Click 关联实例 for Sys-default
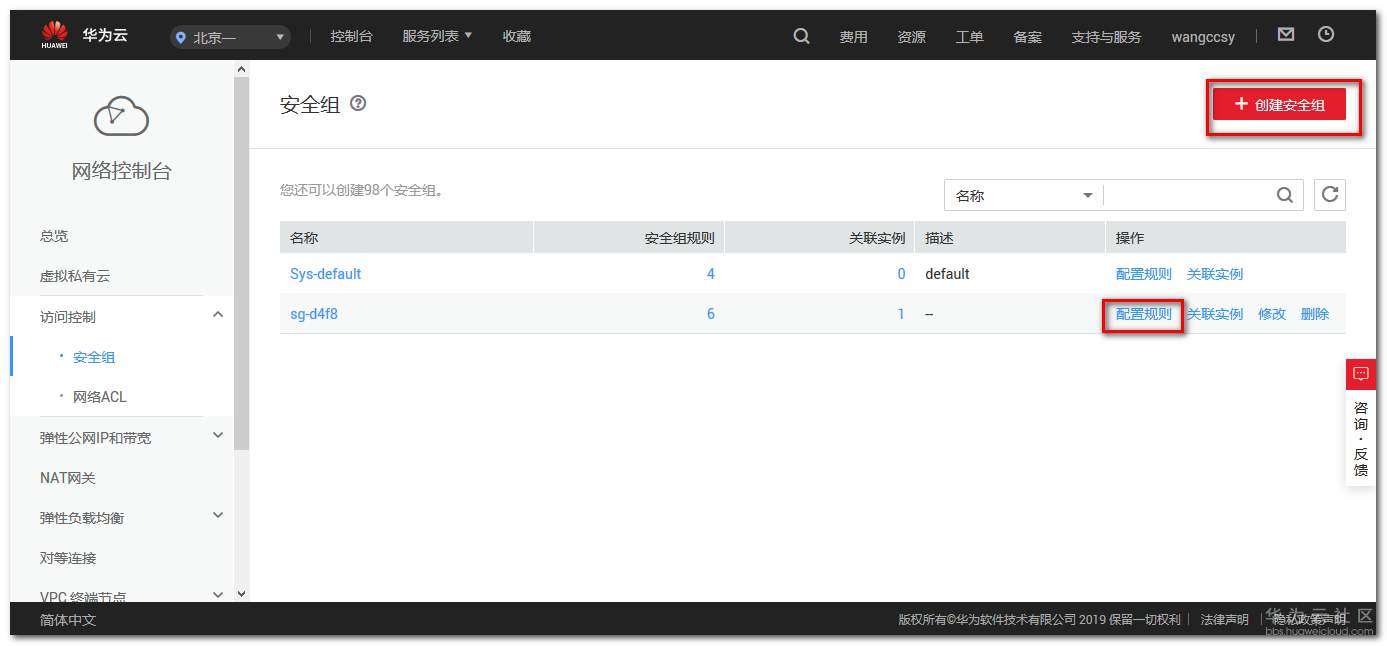This screenshot has height=646, width=1387. coord(1215,274)
